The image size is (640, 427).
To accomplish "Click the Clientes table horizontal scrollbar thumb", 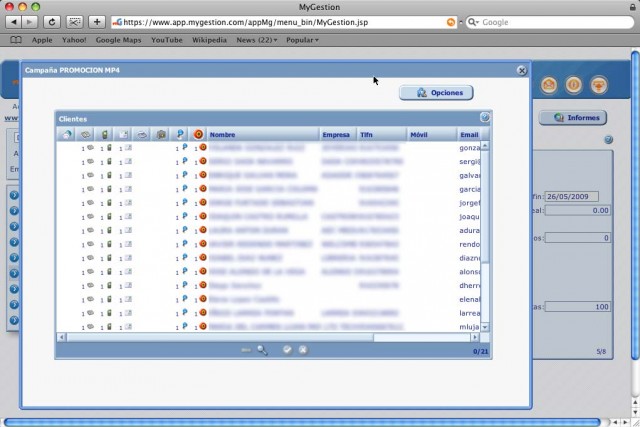I will point(220,337).
